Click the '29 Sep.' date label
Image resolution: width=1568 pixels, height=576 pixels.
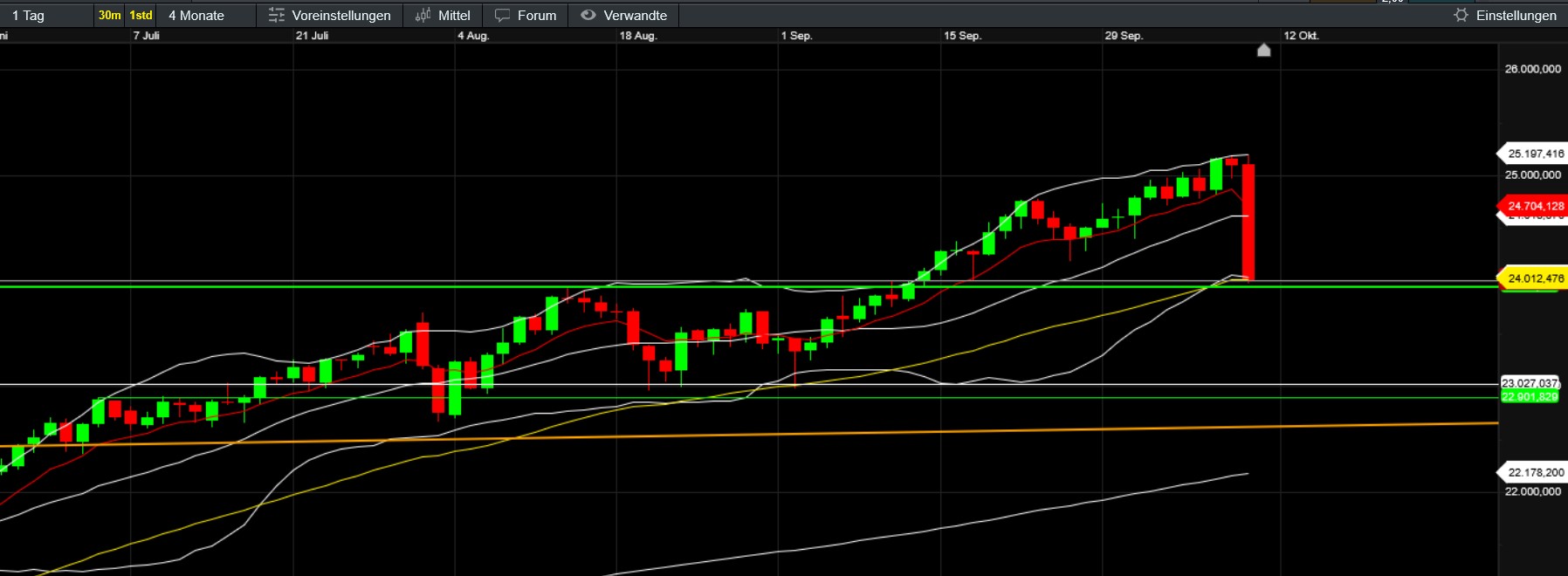(1124, 36)
